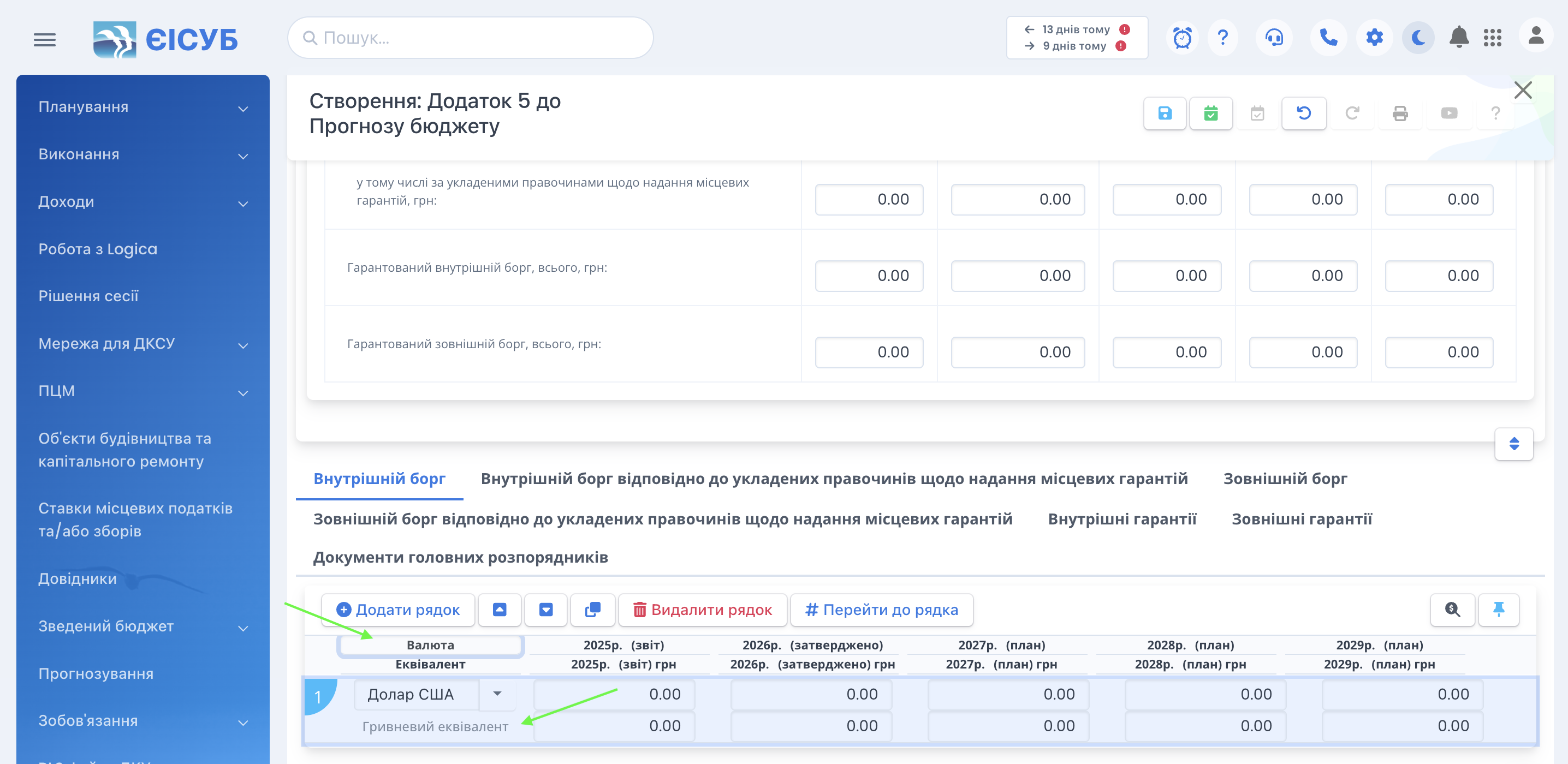Open headset support chat

pyautogui.click(x=1273, y=38)
